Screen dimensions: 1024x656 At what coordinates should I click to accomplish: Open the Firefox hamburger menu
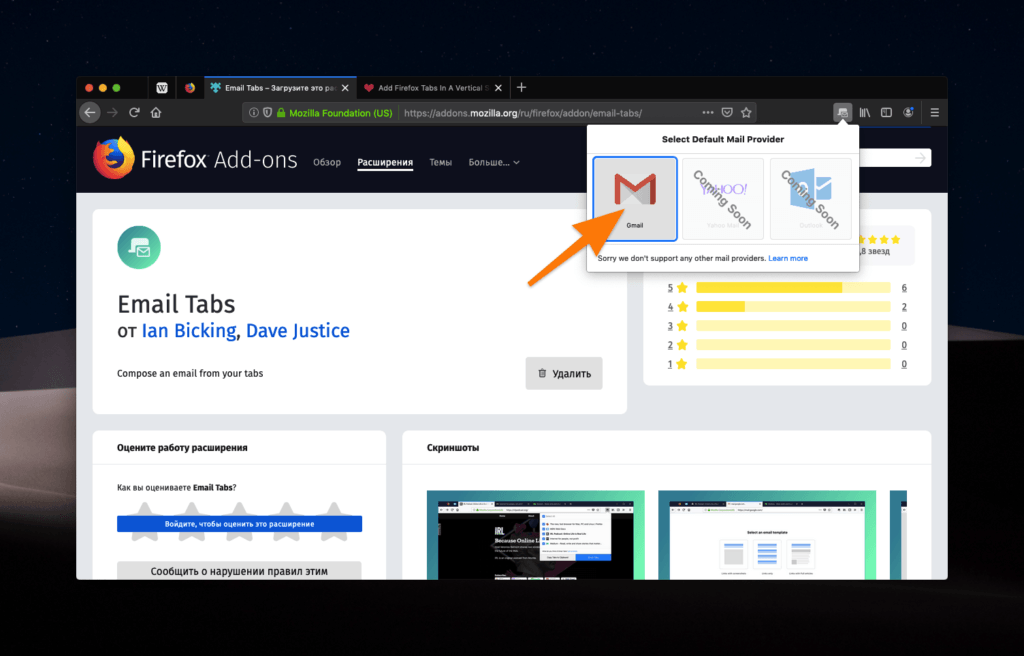(x=935, y=112)
